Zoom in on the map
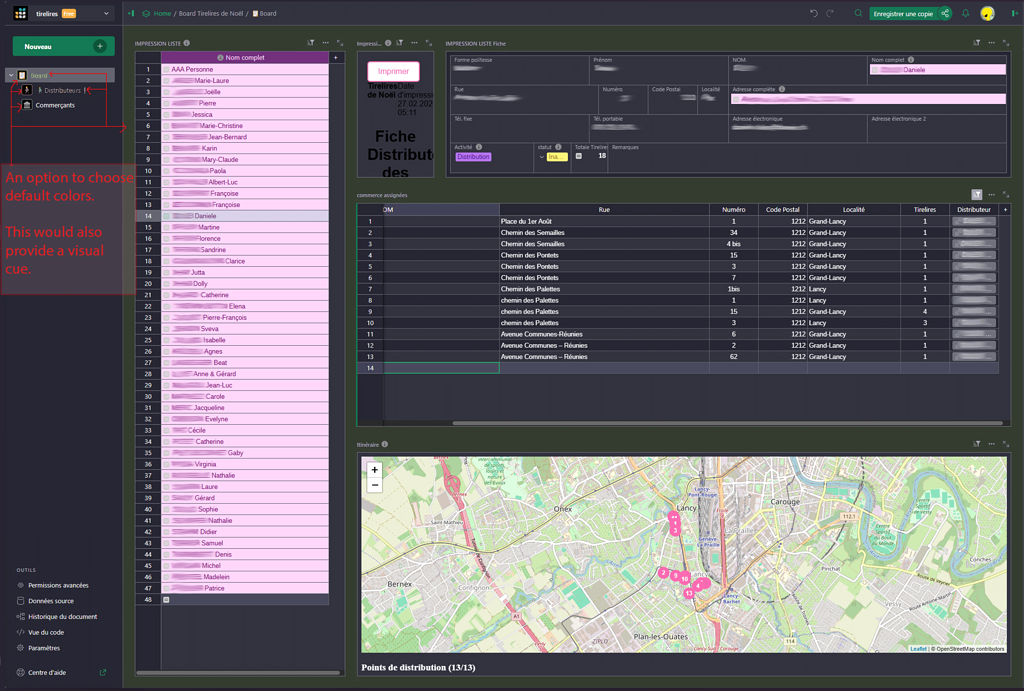 (375, 470)
